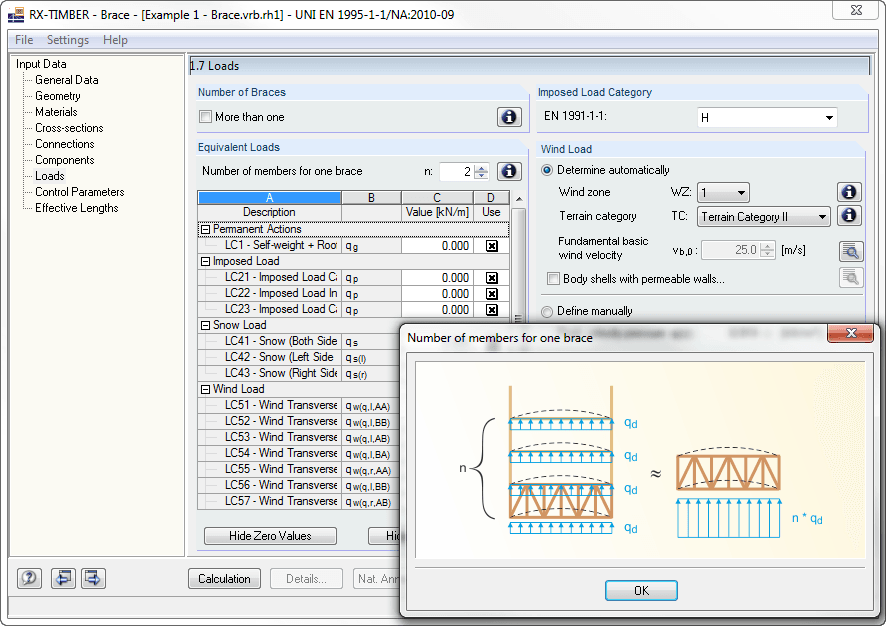The width and height of the screenshot is (886, 626).
Task: Open the Help menu
Action: coord(115,40)
